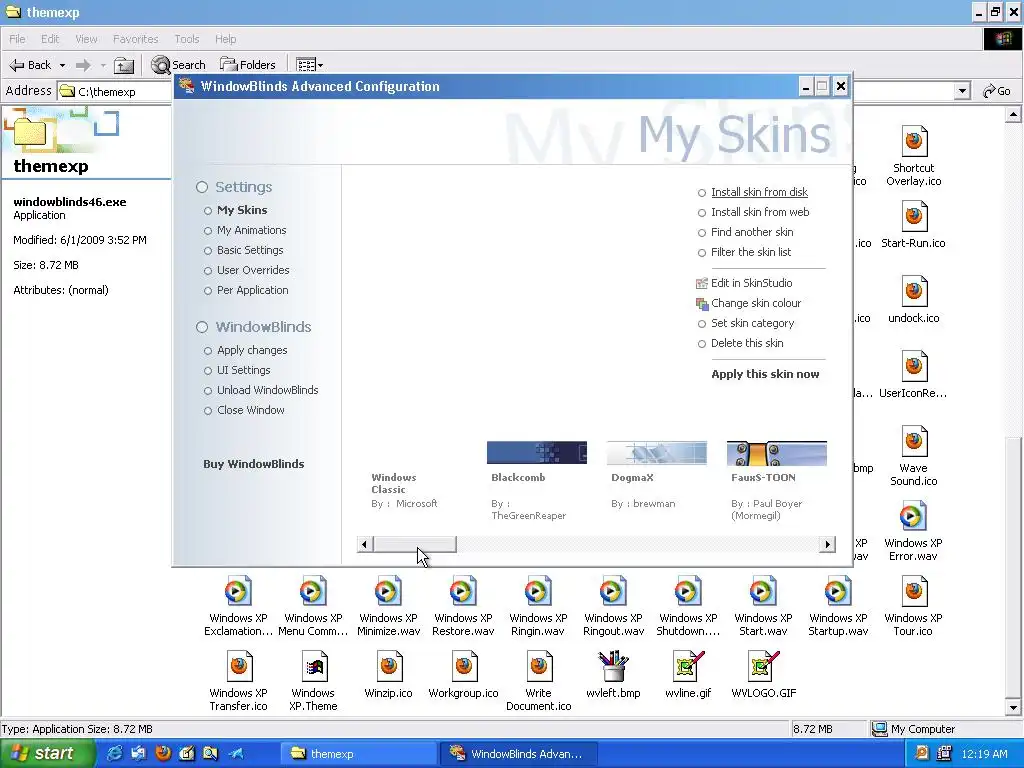Open the Edit menu
Screen dimensions: 1024x768
[x=50, y=39]
